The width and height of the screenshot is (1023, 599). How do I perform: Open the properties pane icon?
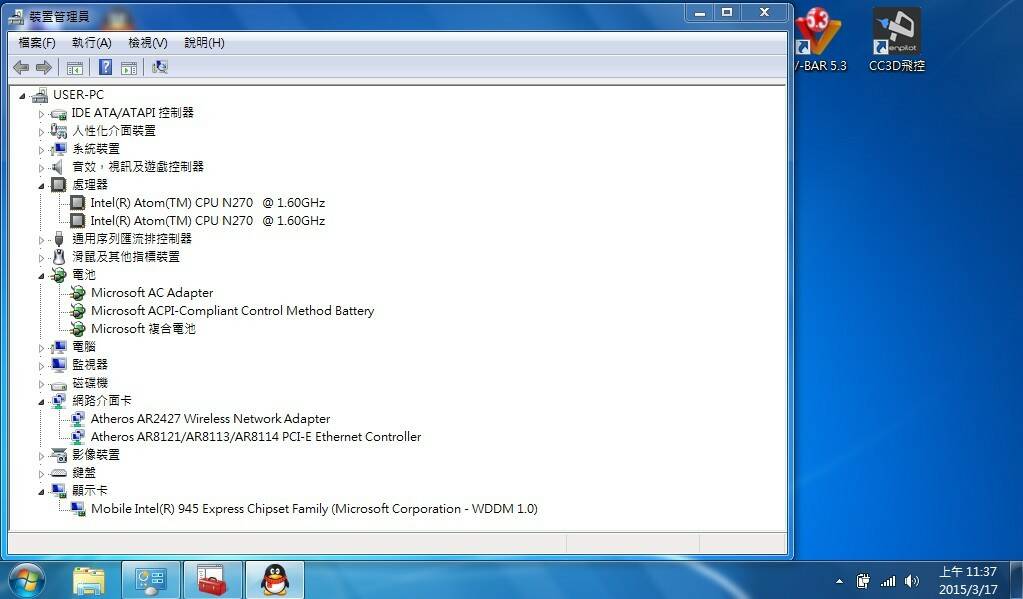pyautogui.click(x=129, y=67)
